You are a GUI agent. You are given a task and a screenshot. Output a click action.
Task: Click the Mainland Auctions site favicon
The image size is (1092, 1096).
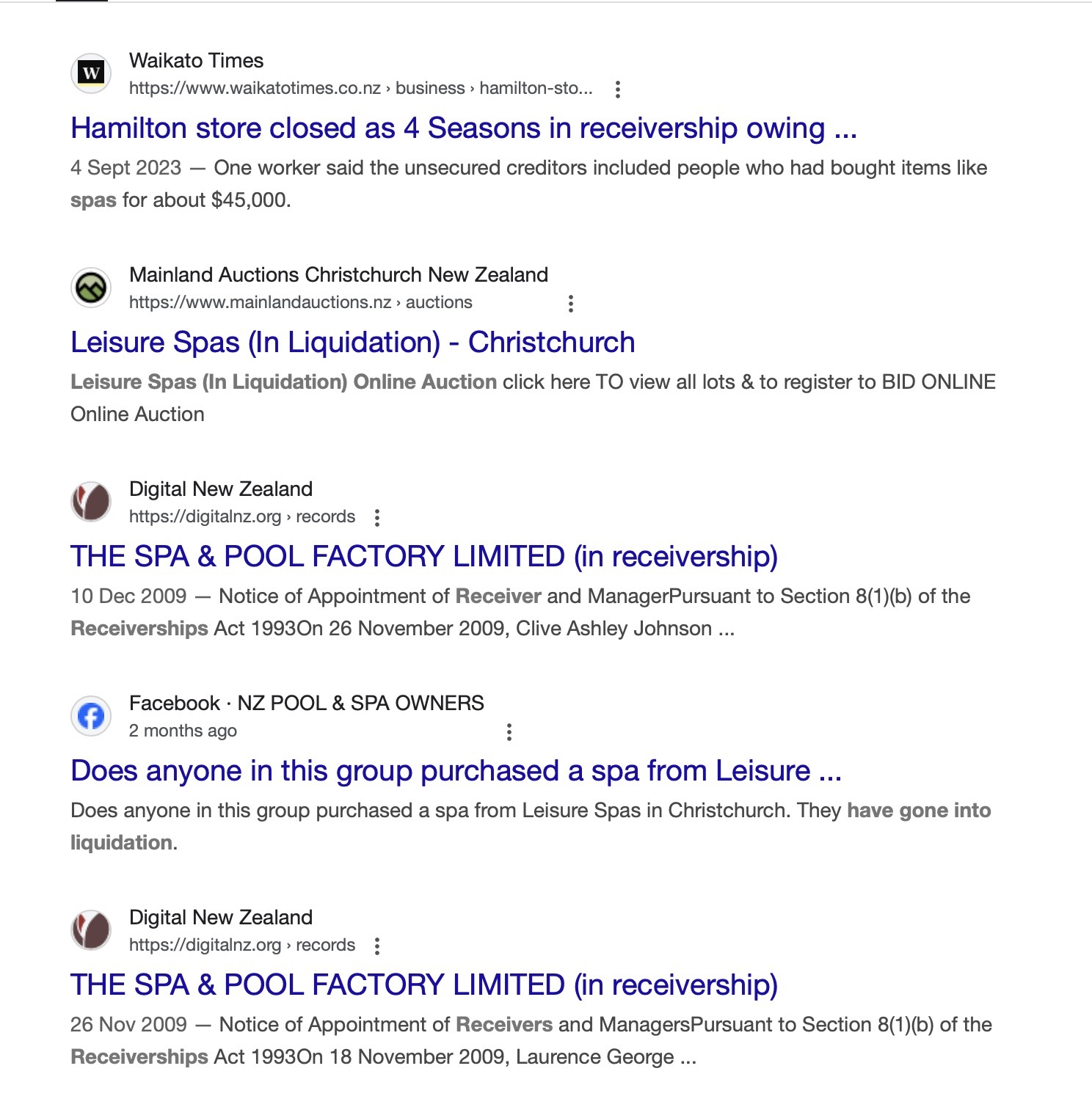click(91, 288)
